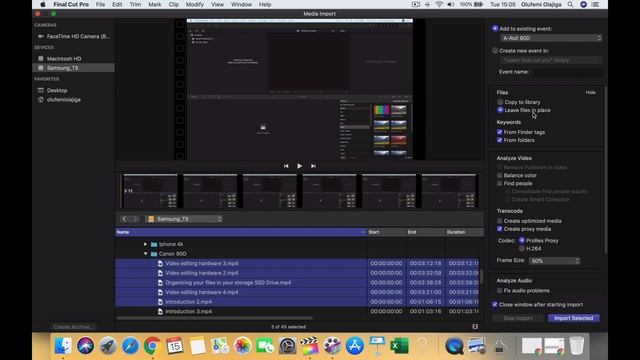Open the Edit menu
Screen dimensions: 640x360
click(117, 4)
